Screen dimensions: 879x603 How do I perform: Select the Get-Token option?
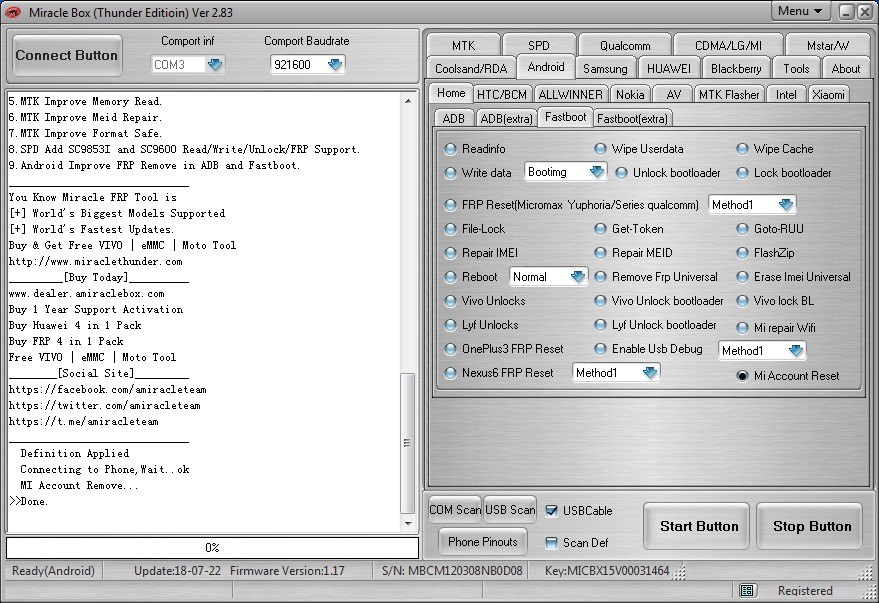coord(600,229)
